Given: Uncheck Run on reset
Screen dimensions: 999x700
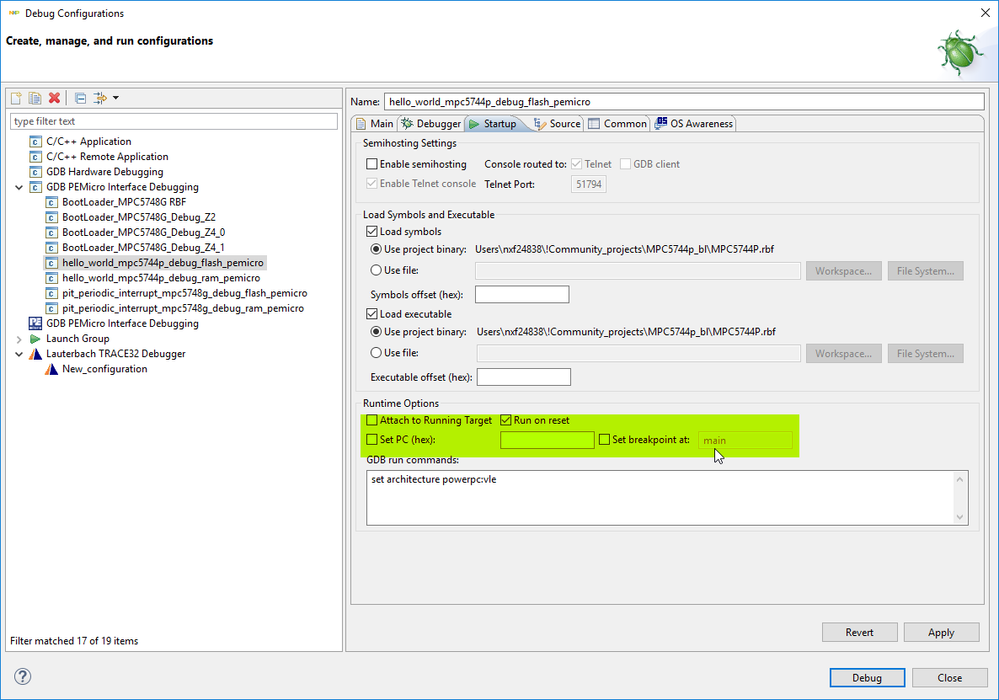Looking at the screenshot, I should (x=506, y=420).
